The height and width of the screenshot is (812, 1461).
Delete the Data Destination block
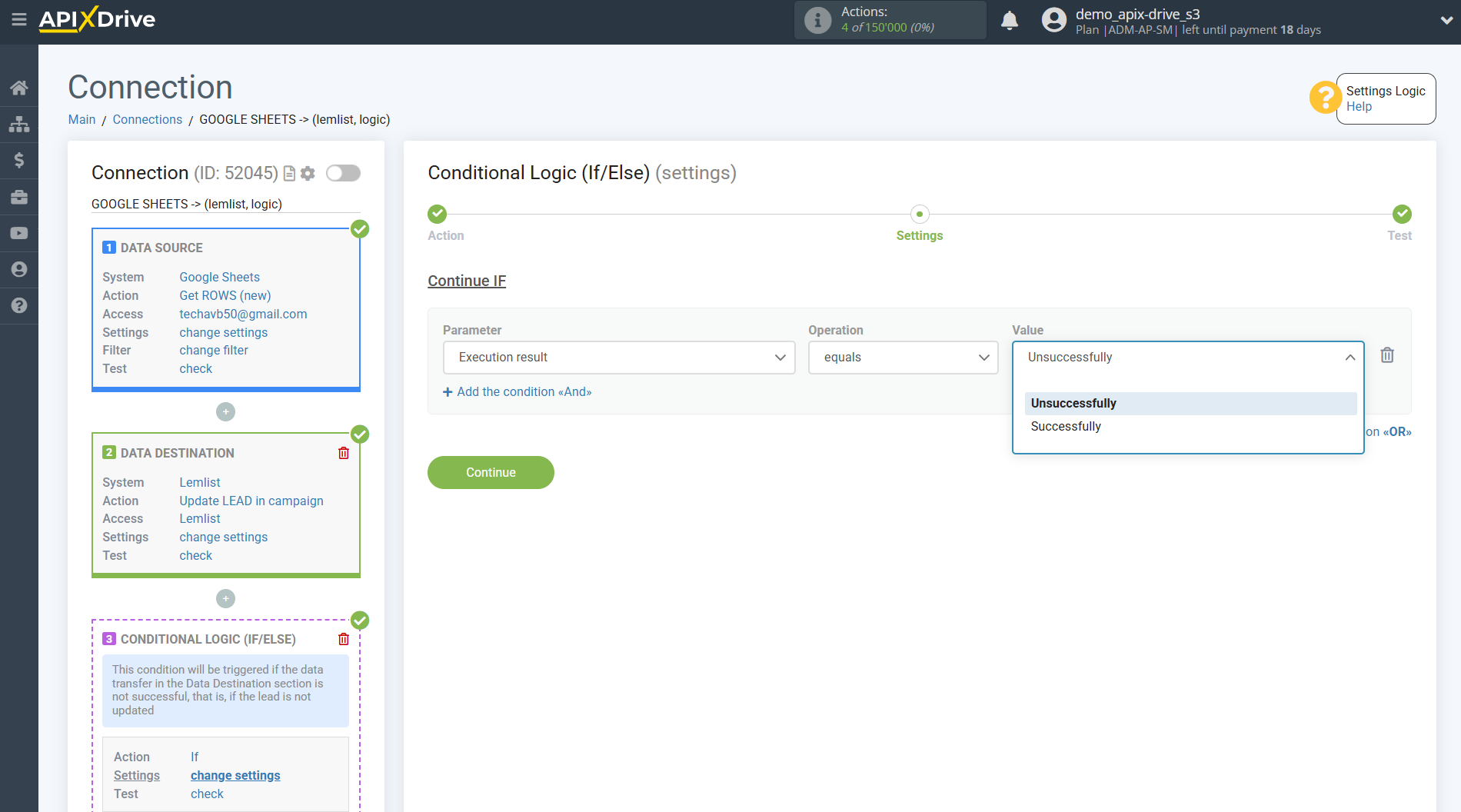point(344,453)
